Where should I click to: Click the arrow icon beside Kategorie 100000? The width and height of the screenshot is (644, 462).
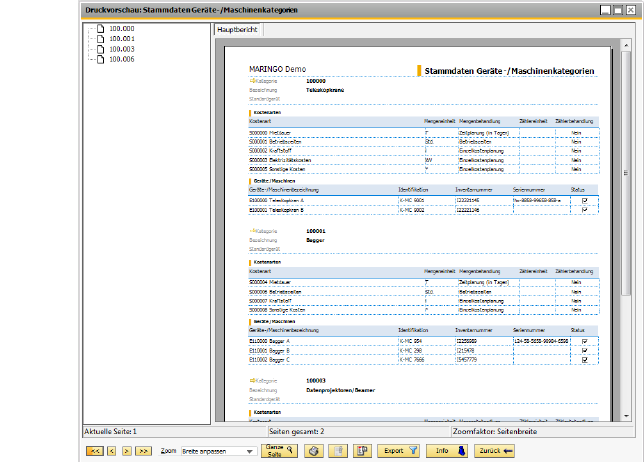(252, 81)
